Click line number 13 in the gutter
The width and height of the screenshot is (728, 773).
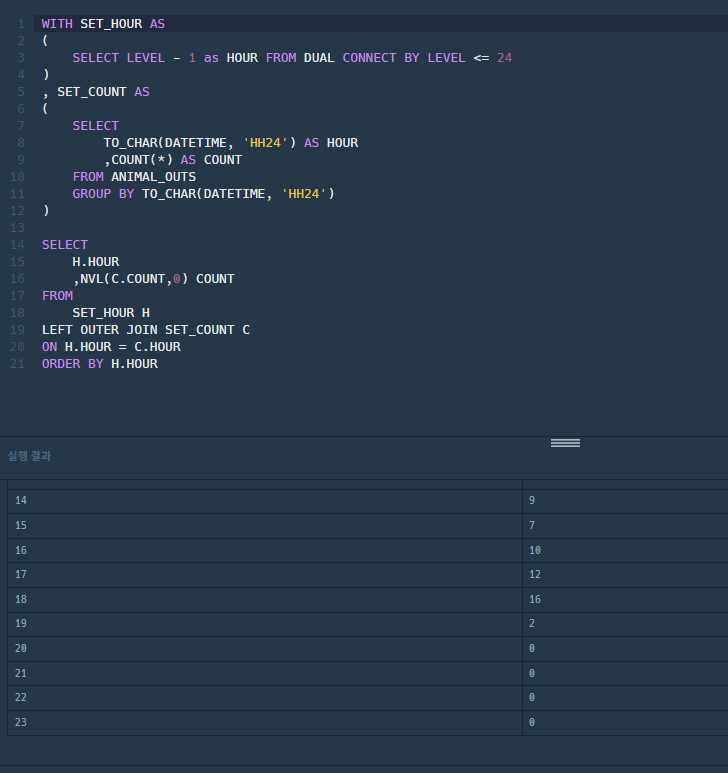[17, 228]
